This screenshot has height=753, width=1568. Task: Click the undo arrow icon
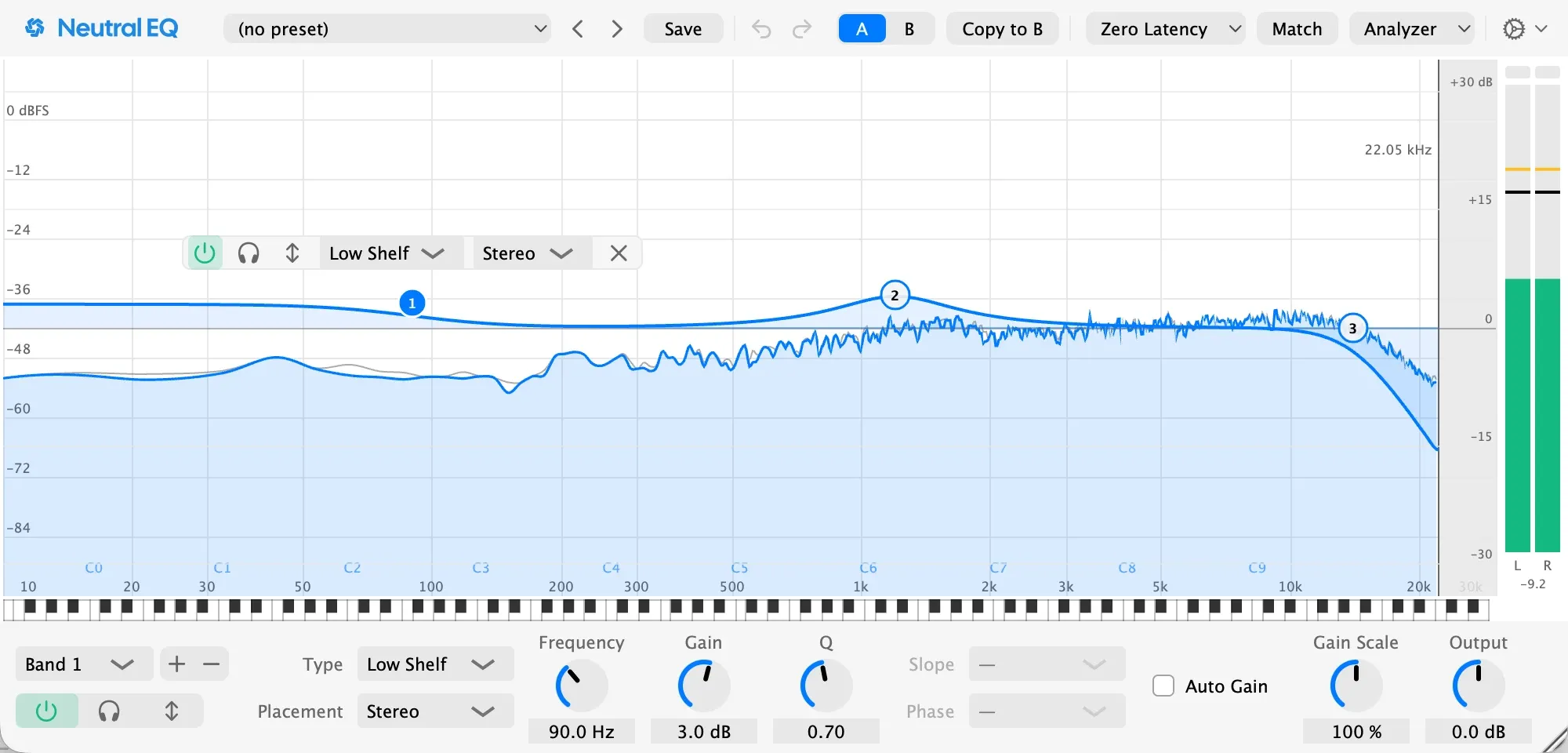click(761, 29)
